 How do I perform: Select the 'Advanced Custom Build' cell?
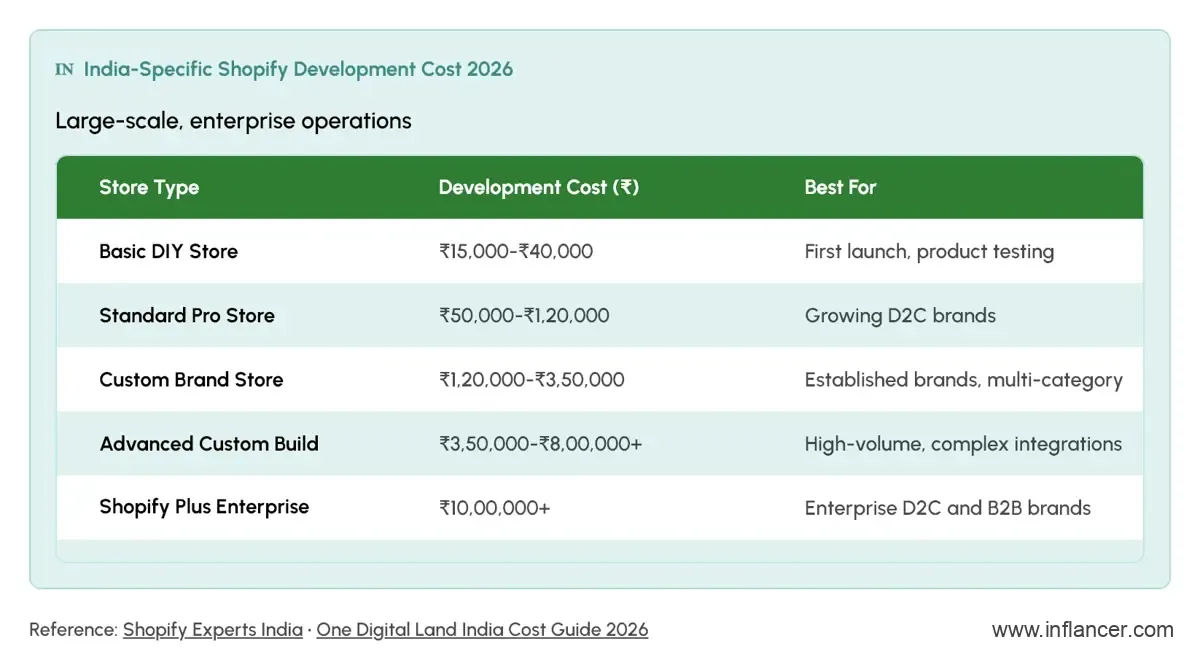coord(209,443)
